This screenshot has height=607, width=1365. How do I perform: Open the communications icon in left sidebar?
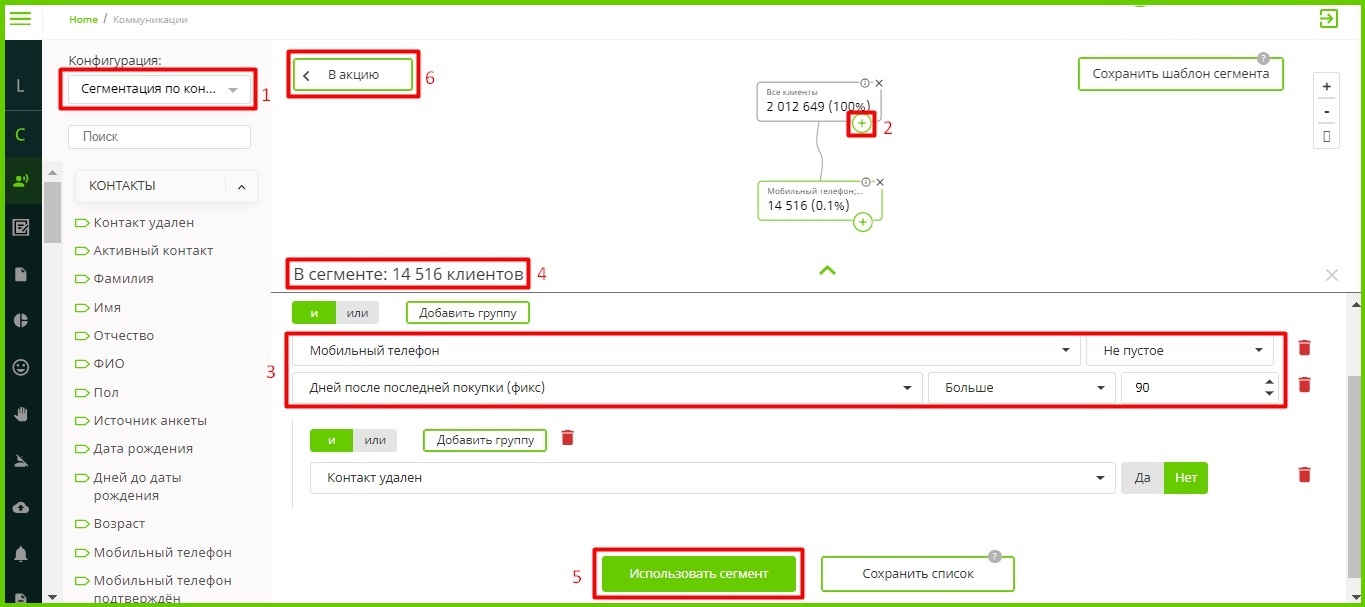pyautogui.click(x=20, y=181)
